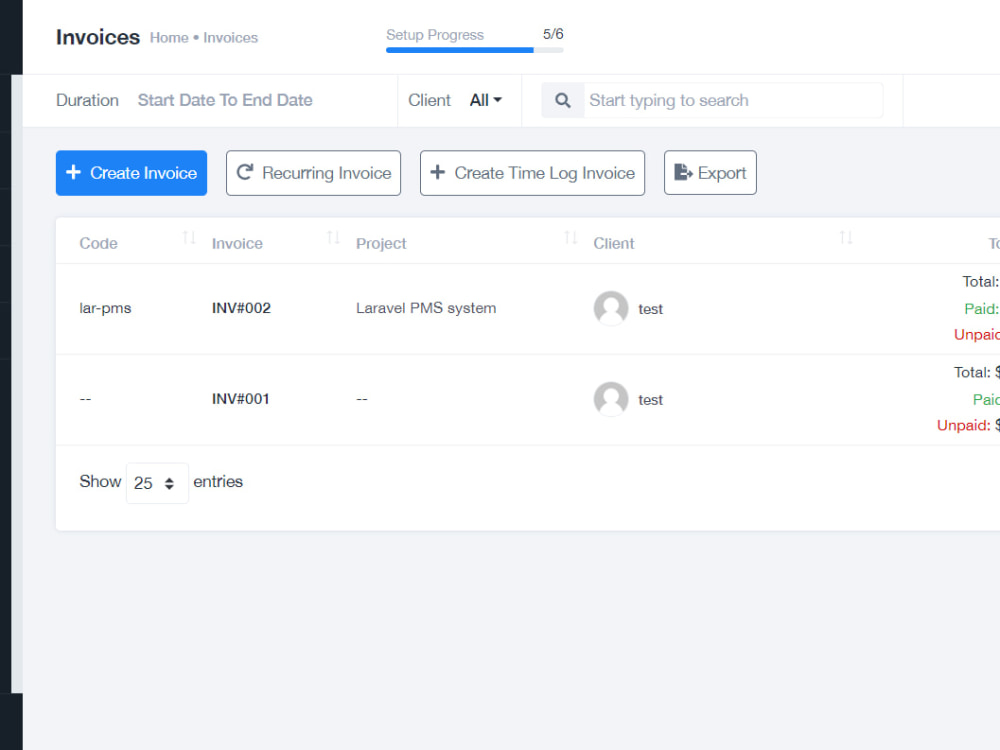Click Code column header
The image size is (1000, 750).
(x=98, y=243)
